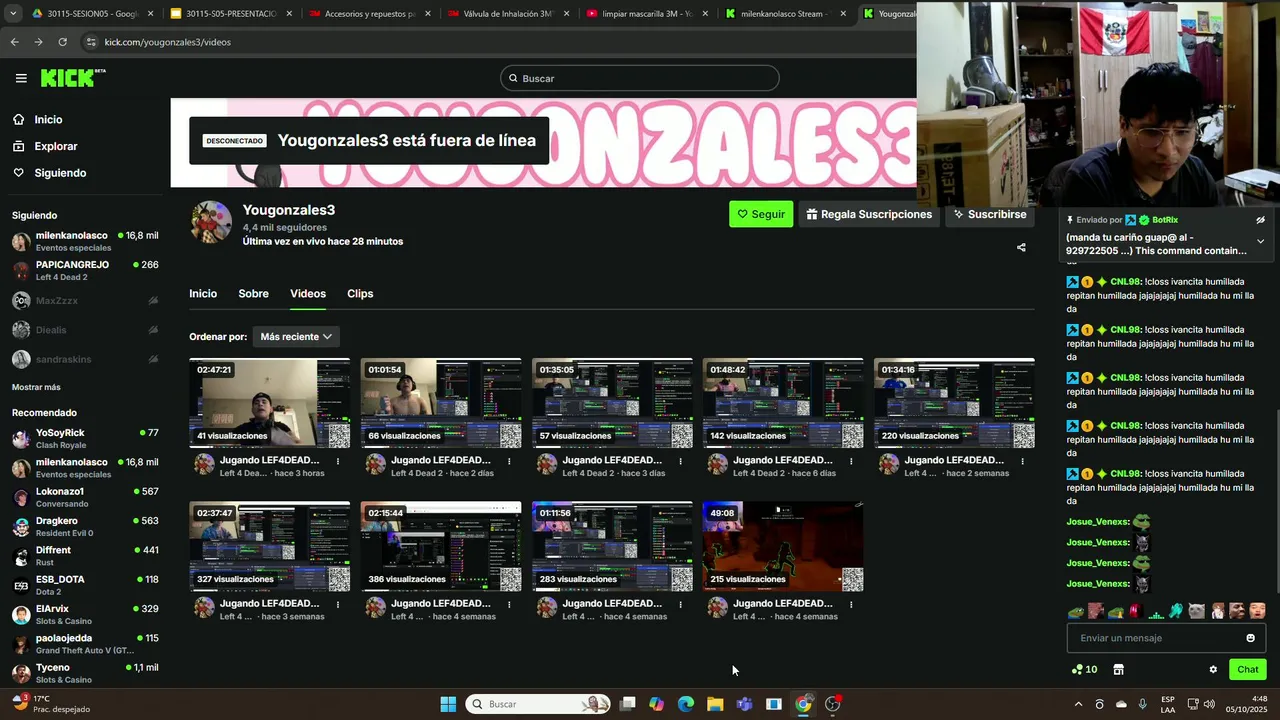Share the Yougonzales3 channel via share icon
Image resolution: width=1280 pixels, height=720 pixels.
pos(1021,247)
